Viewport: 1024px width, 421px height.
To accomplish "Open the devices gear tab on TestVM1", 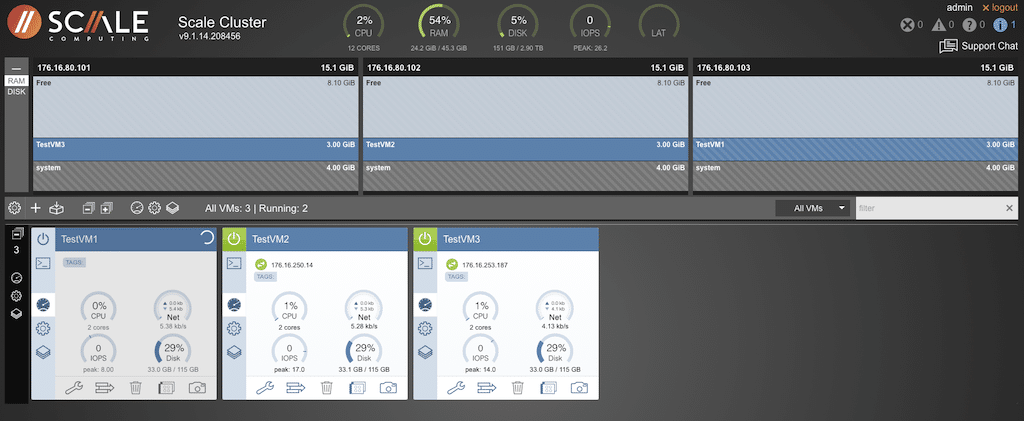I will tap(43, 328).
